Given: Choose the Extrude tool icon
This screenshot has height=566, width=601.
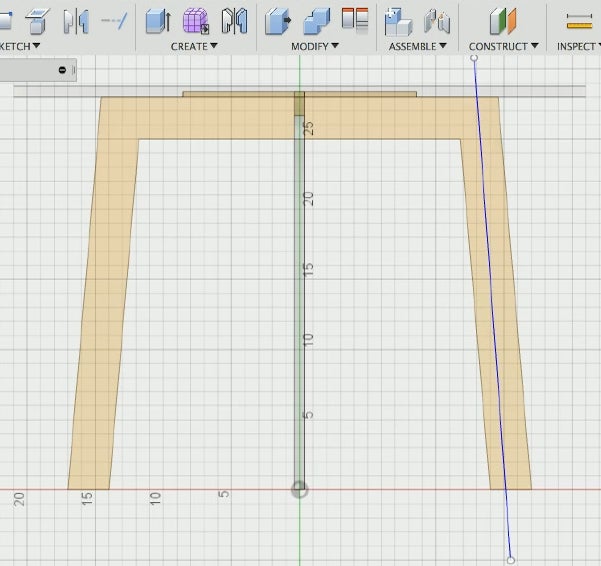Looking at the screenshot, I should pyautogui.click(x=158, y=21).
